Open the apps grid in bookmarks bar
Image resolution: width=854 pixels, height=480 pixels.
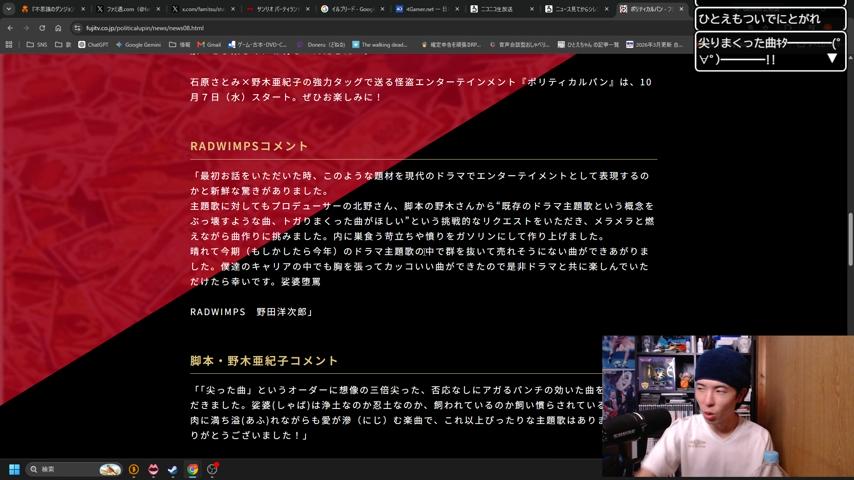pos(9,45)
